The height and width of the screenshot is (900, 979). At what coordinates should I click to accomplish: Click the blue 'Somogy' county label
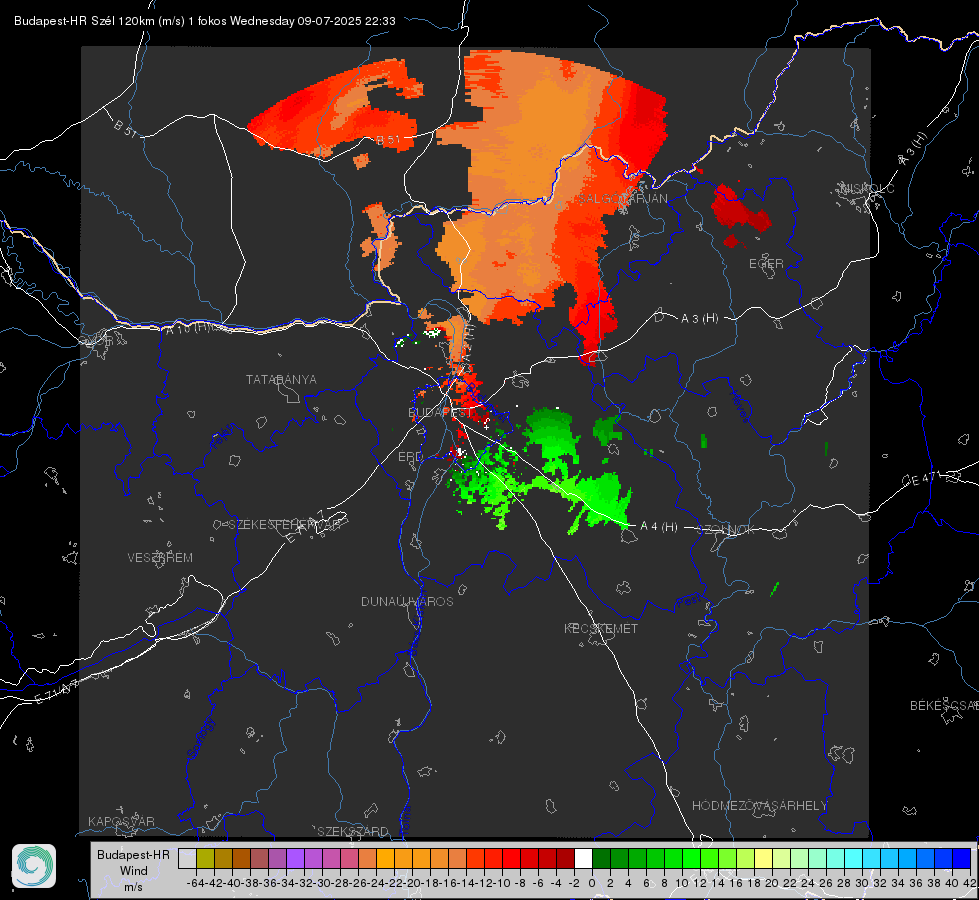pyautogui.click(x=200, y=738)
